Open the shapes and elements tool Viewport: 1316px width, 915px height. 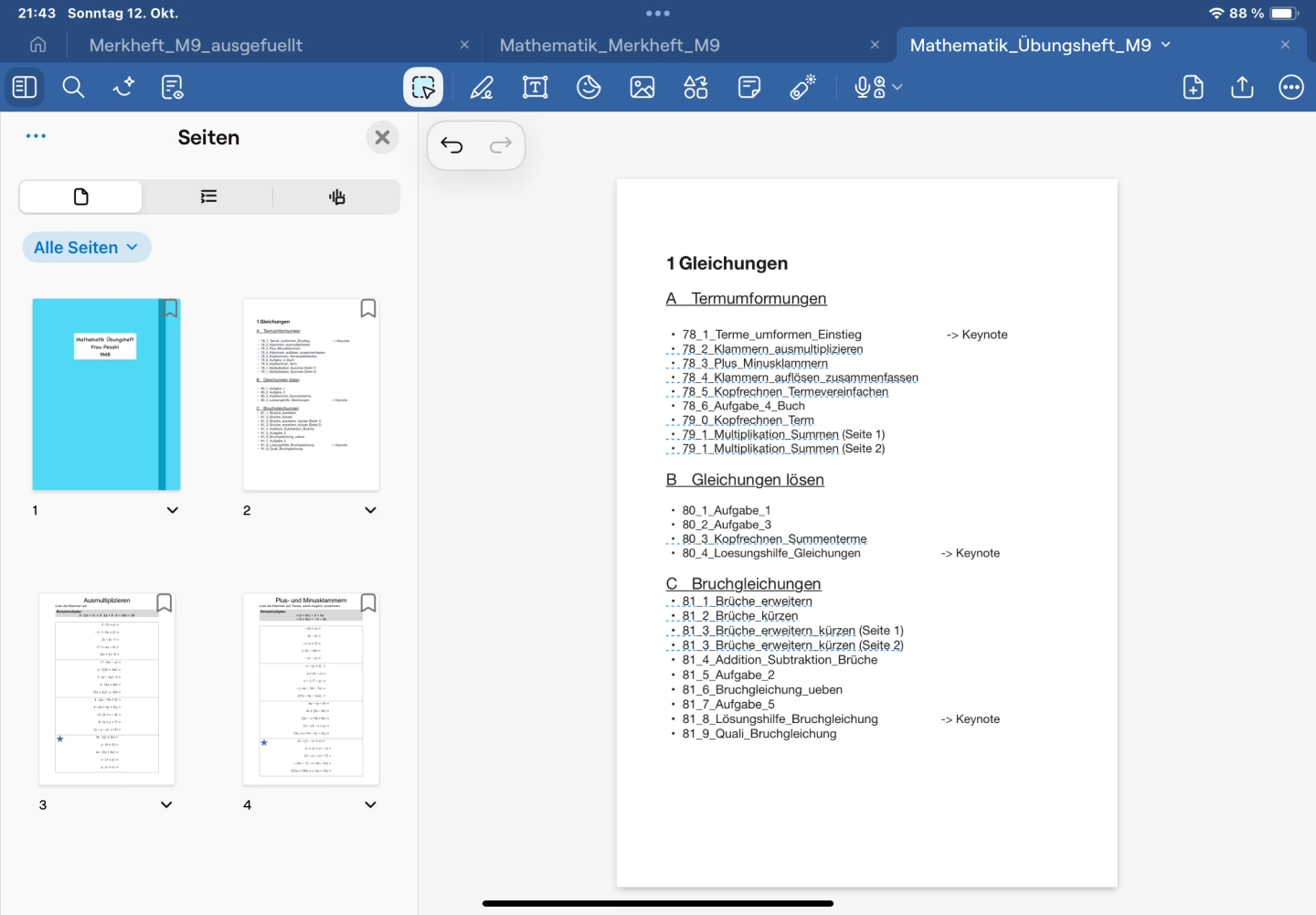[695, 88]
